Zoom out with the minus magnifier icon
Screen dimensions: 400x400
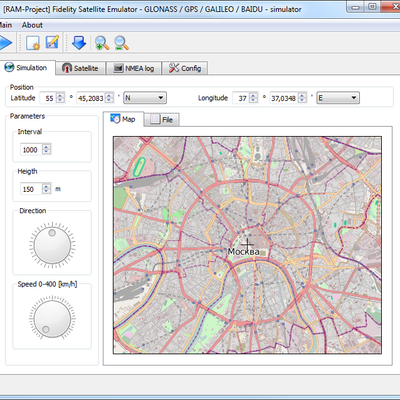coord(121,43)
